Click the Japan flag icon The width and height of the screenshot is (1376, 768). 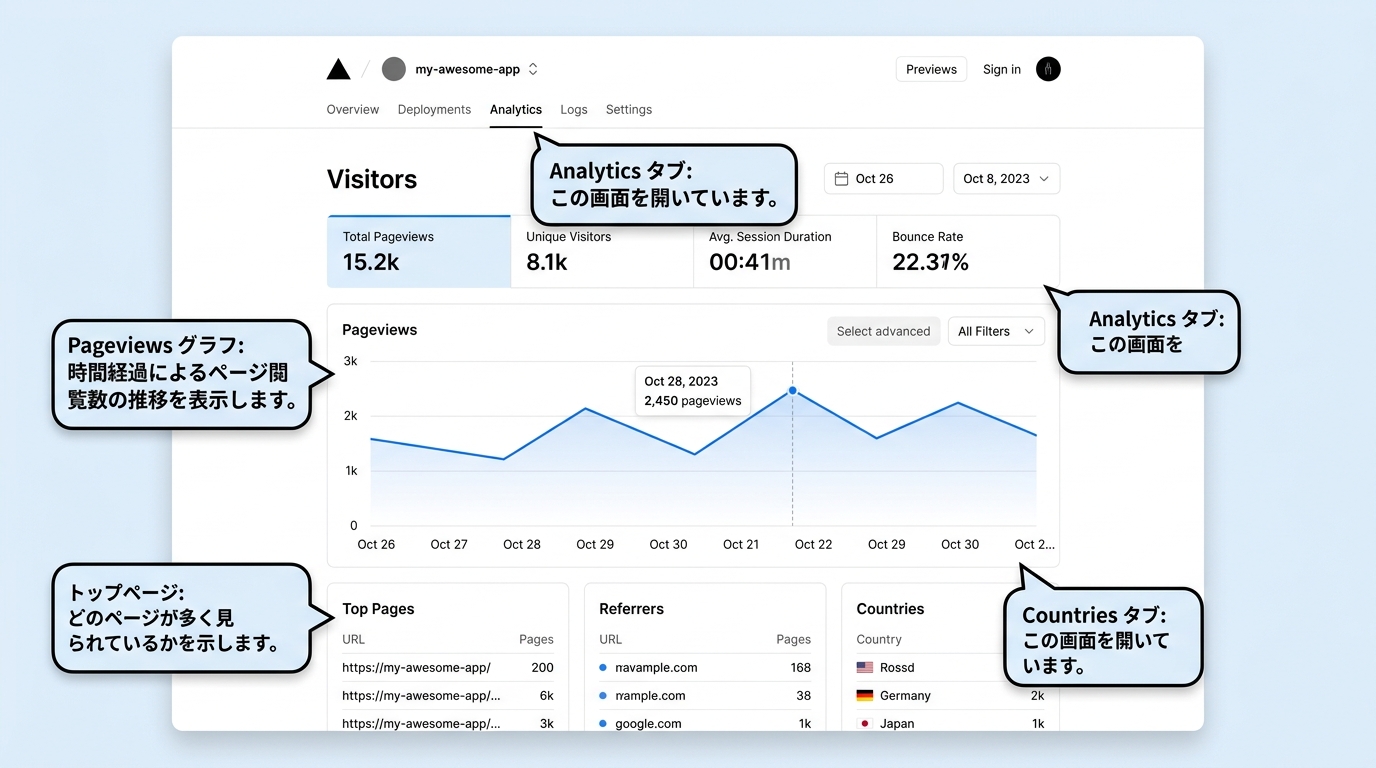(x=865, y=723)
